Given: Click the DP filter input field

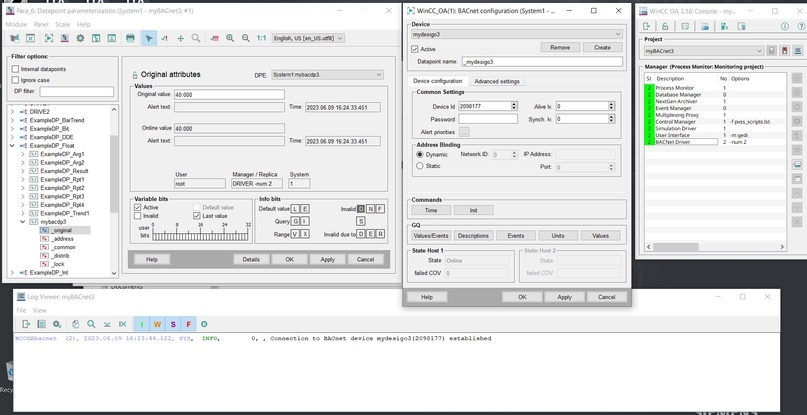Looking at the screenshot, I should click(77, 91).
